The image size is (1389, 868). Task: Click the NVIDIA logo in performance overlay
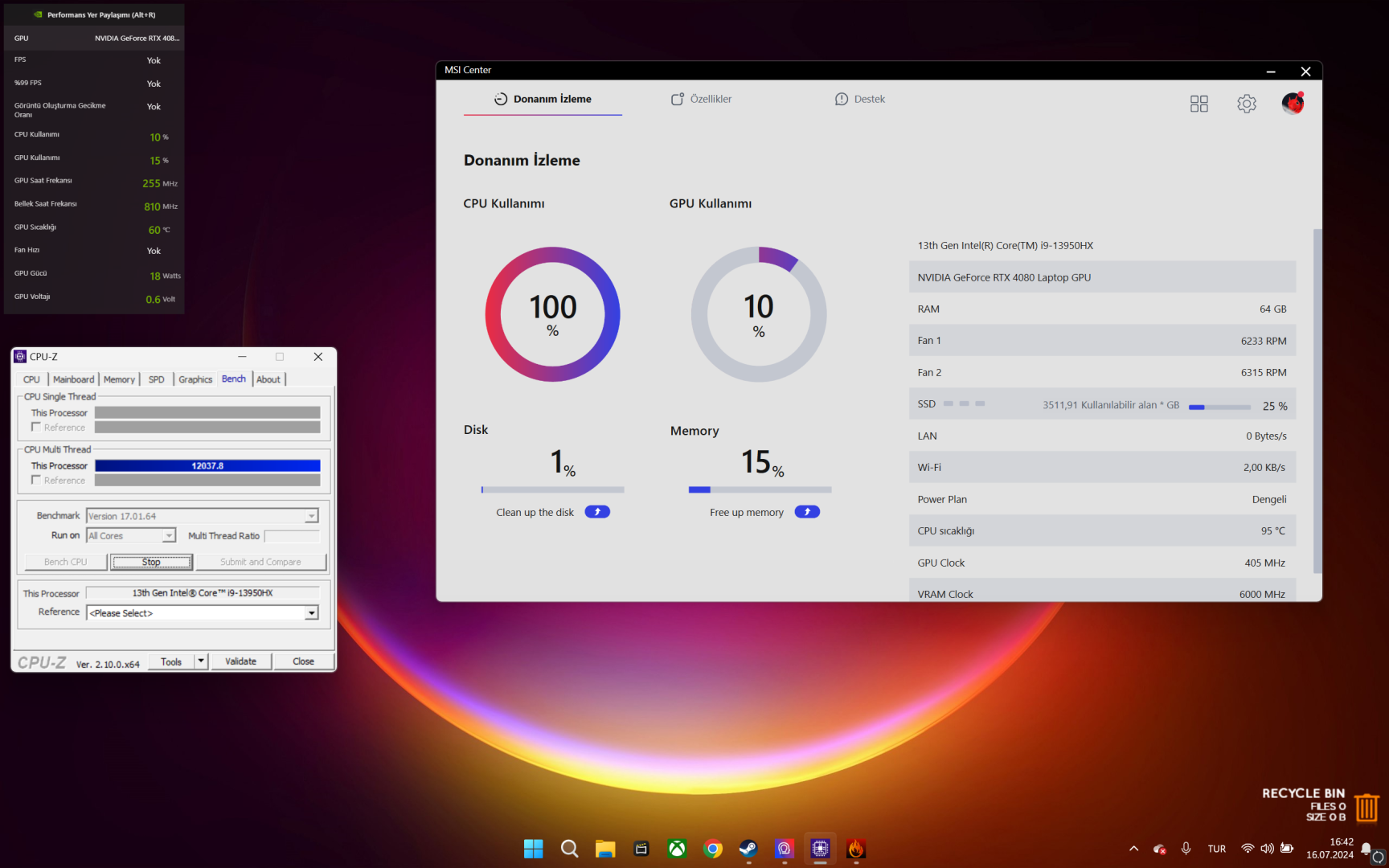click(38, 14)
